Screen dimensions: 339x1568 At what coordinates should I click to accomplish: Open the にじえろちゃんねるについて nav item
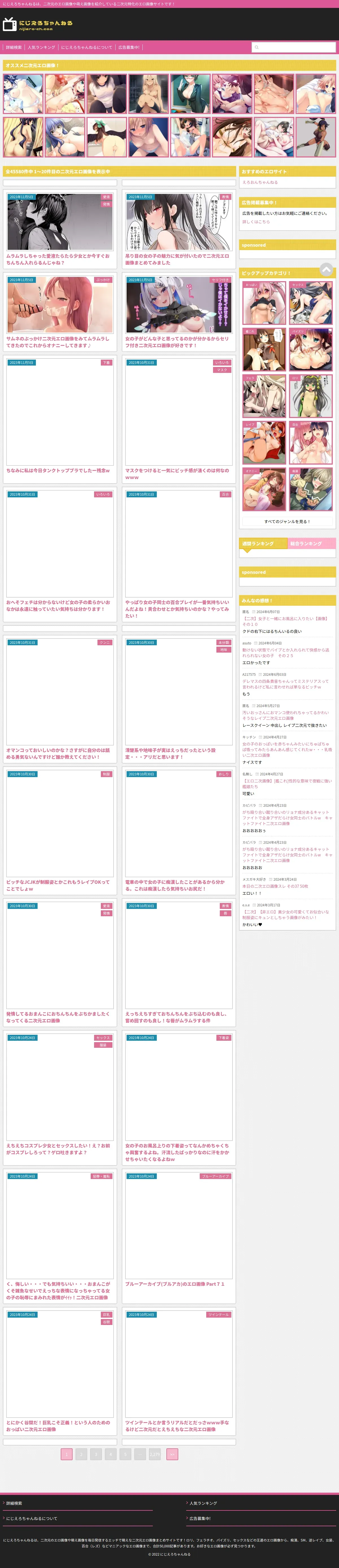86,47
